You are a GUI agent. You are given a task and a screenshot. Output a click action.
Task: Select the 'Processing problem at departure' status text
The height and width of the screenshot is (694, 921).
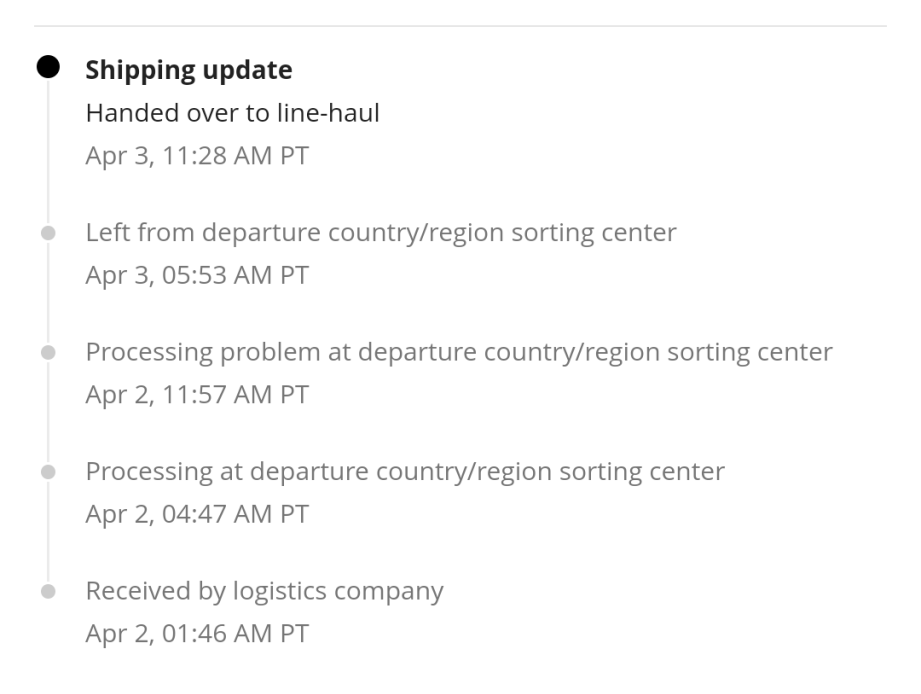[459, 353]
